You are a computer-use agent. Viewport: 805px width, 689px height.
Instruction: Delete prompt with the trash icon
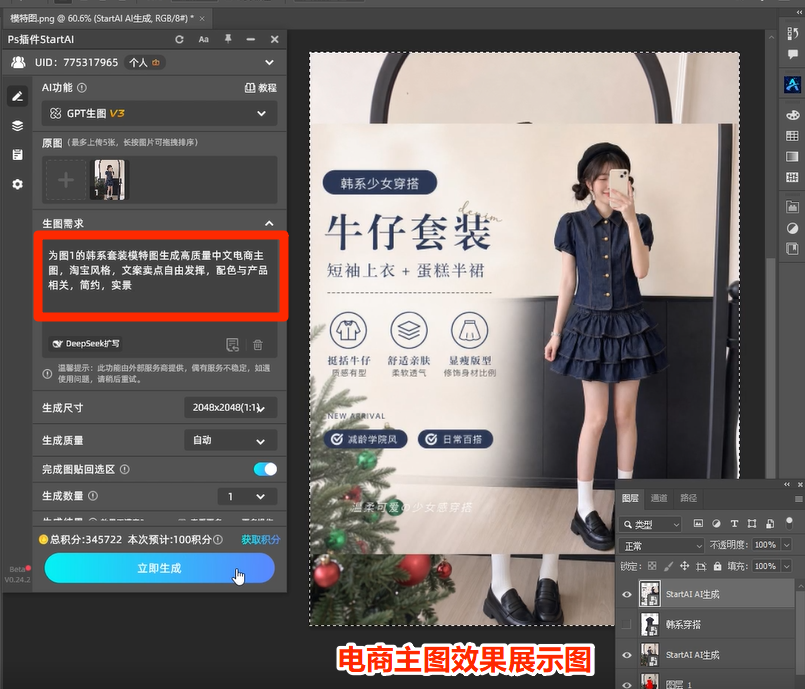(258, 344)
